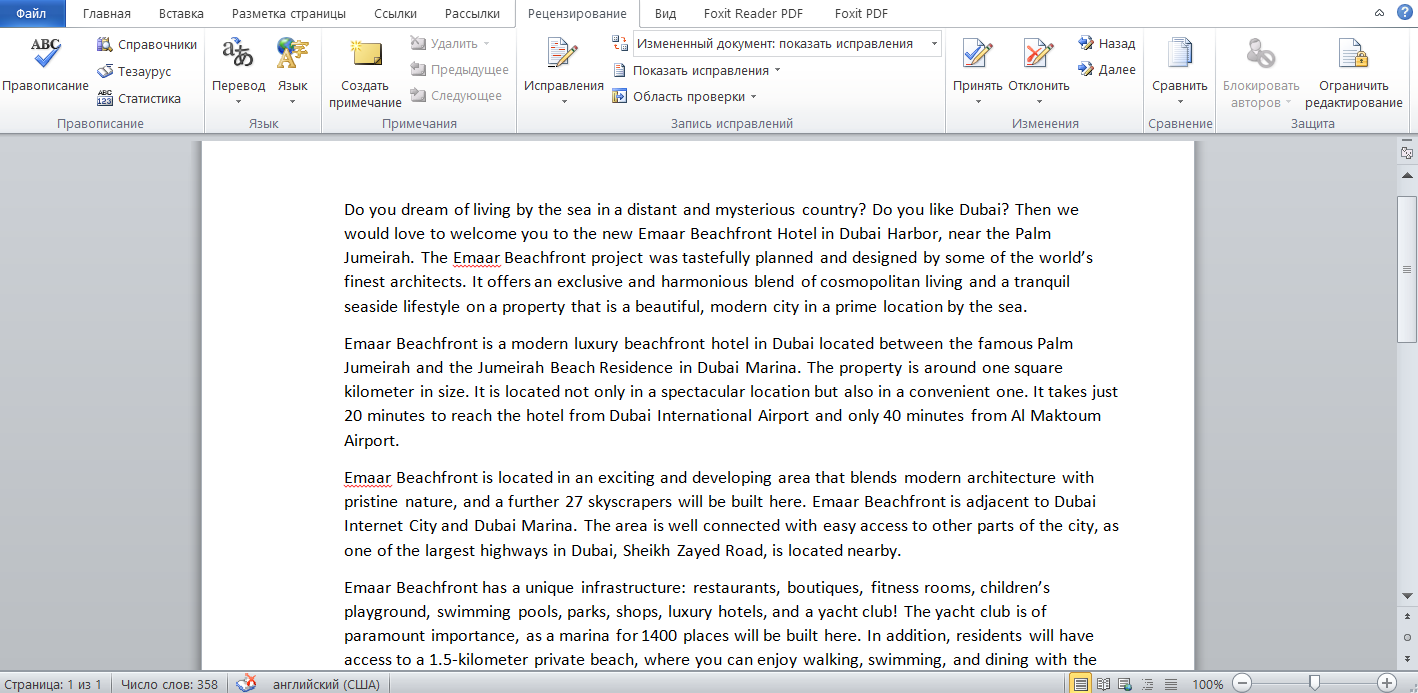Expand Показать исправления menu

[x=696, y=71]
